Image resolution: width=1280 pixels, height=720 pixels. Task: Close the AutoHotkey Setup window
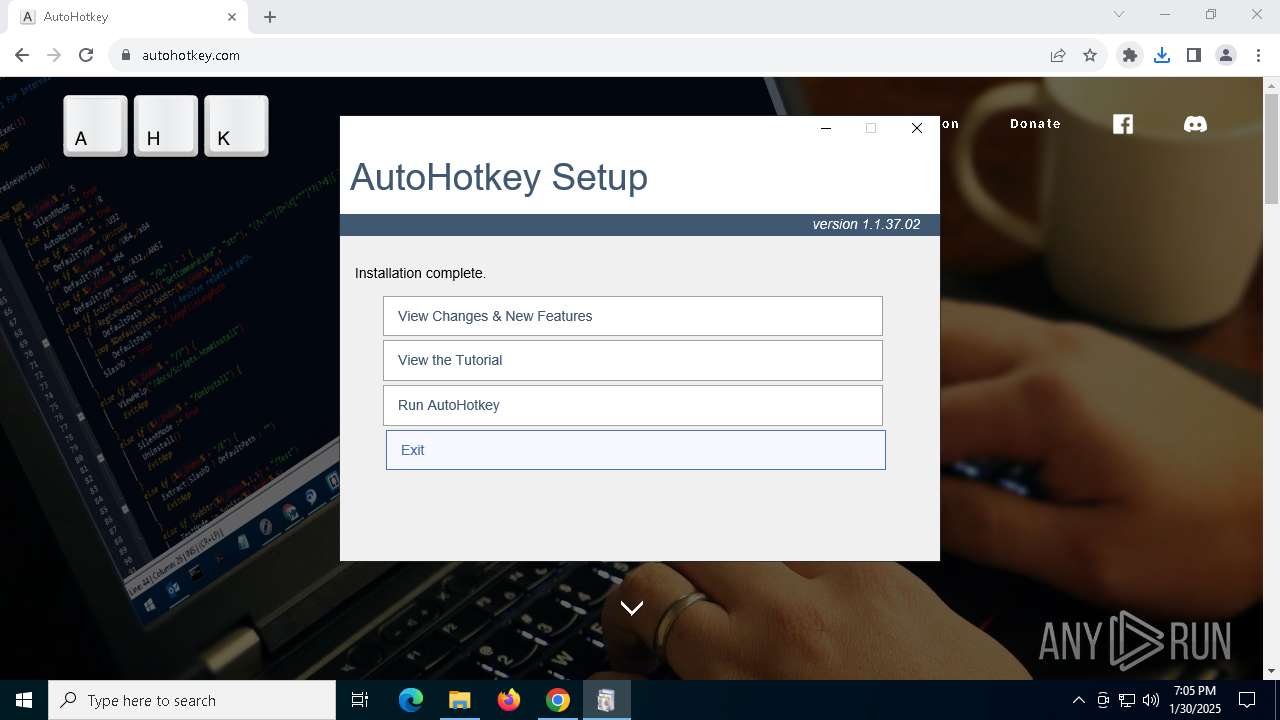tap(916, 128)
